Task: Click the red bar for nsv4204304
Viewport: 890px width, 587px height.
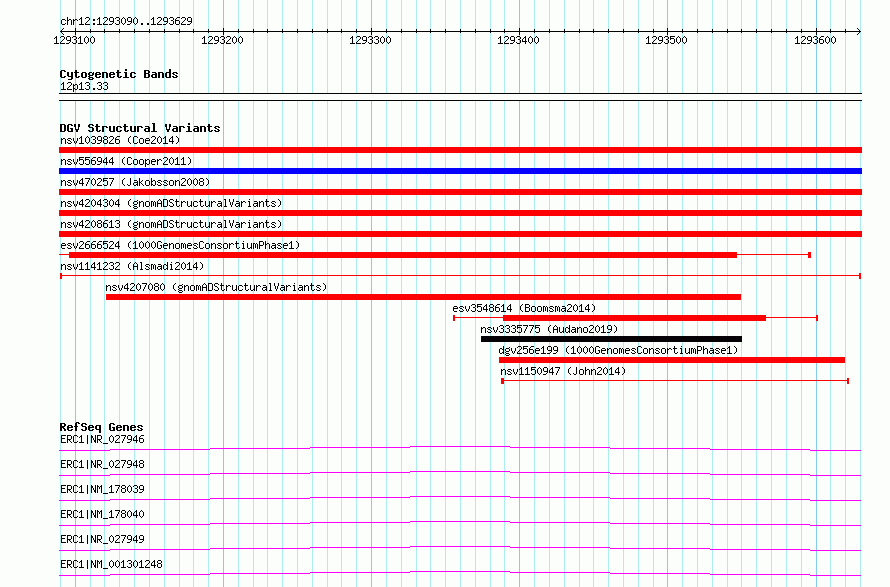Action: pos(460,213)
